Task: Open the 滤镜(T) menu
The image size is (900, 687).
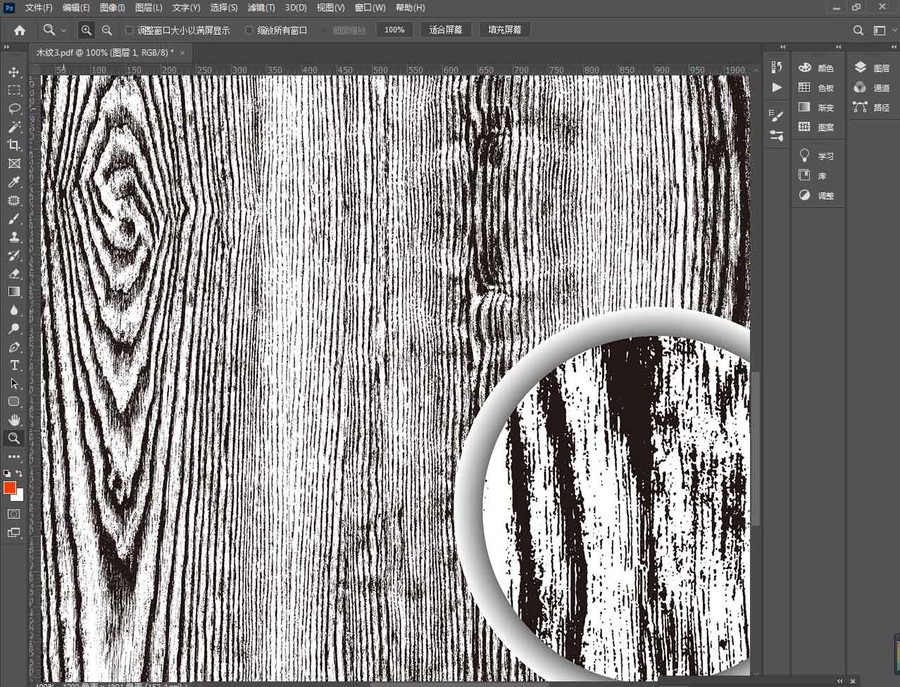Action: pyautogui.click(x=261, y=7)
